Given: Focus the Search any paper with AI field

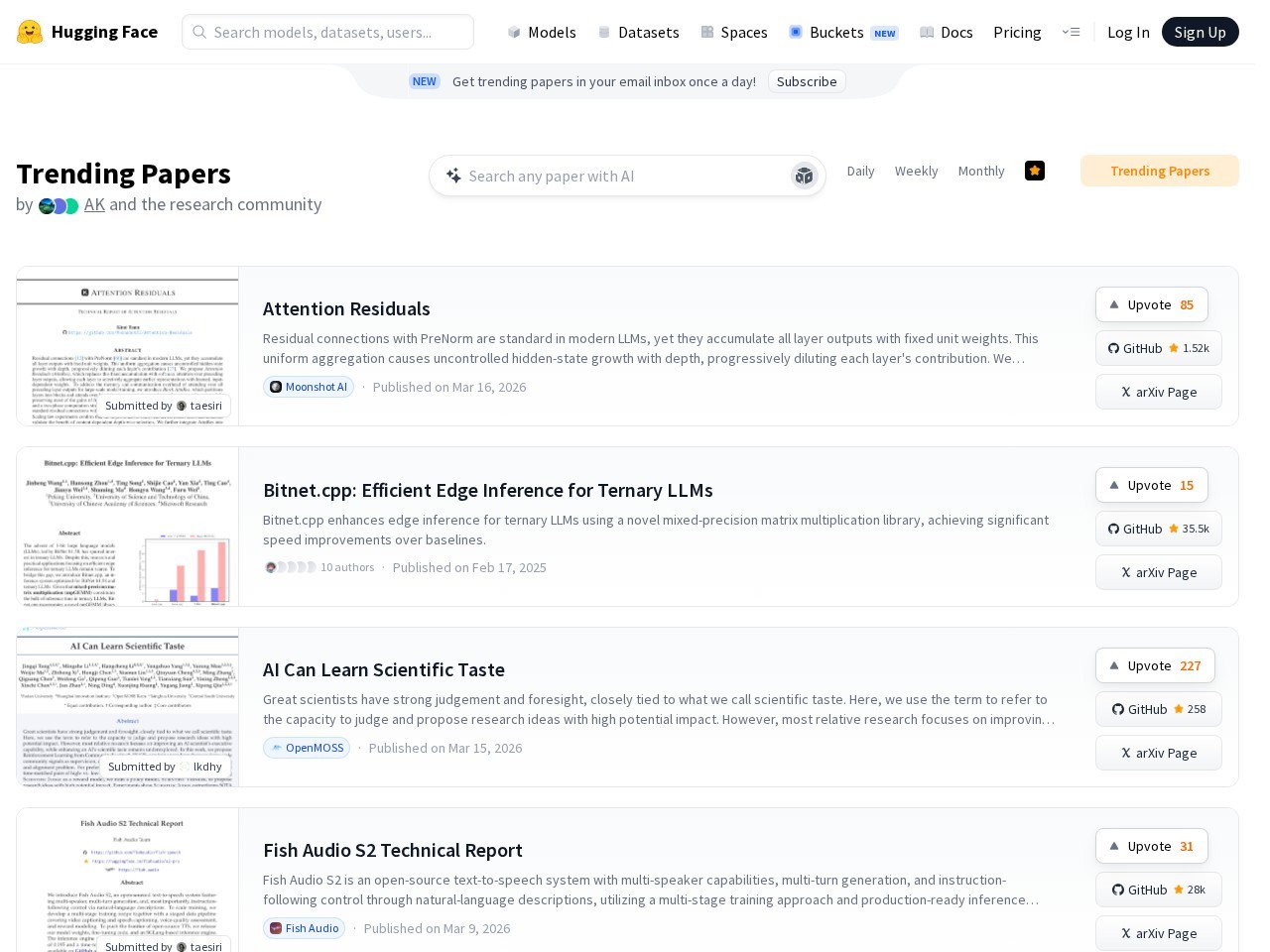Looking at the screenshot, I should coord(620,176).
